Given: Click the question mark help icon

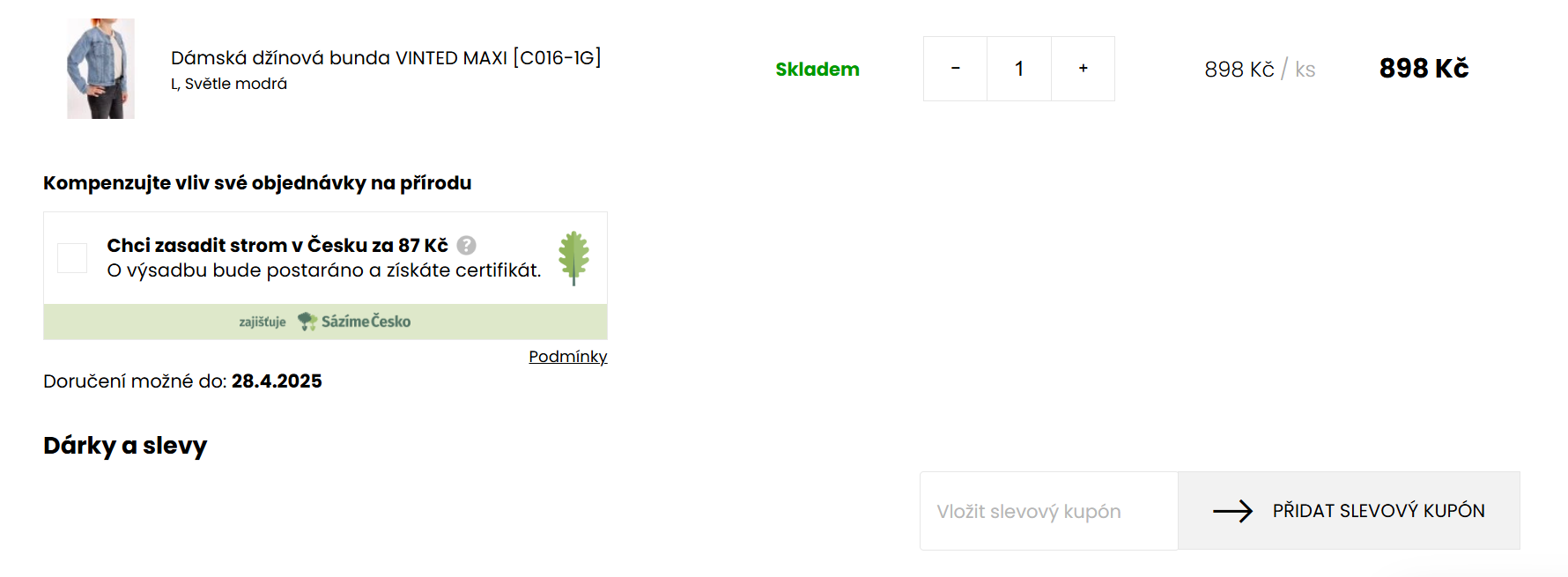Looking at the screenshot, I should click(x=467, y=245).
